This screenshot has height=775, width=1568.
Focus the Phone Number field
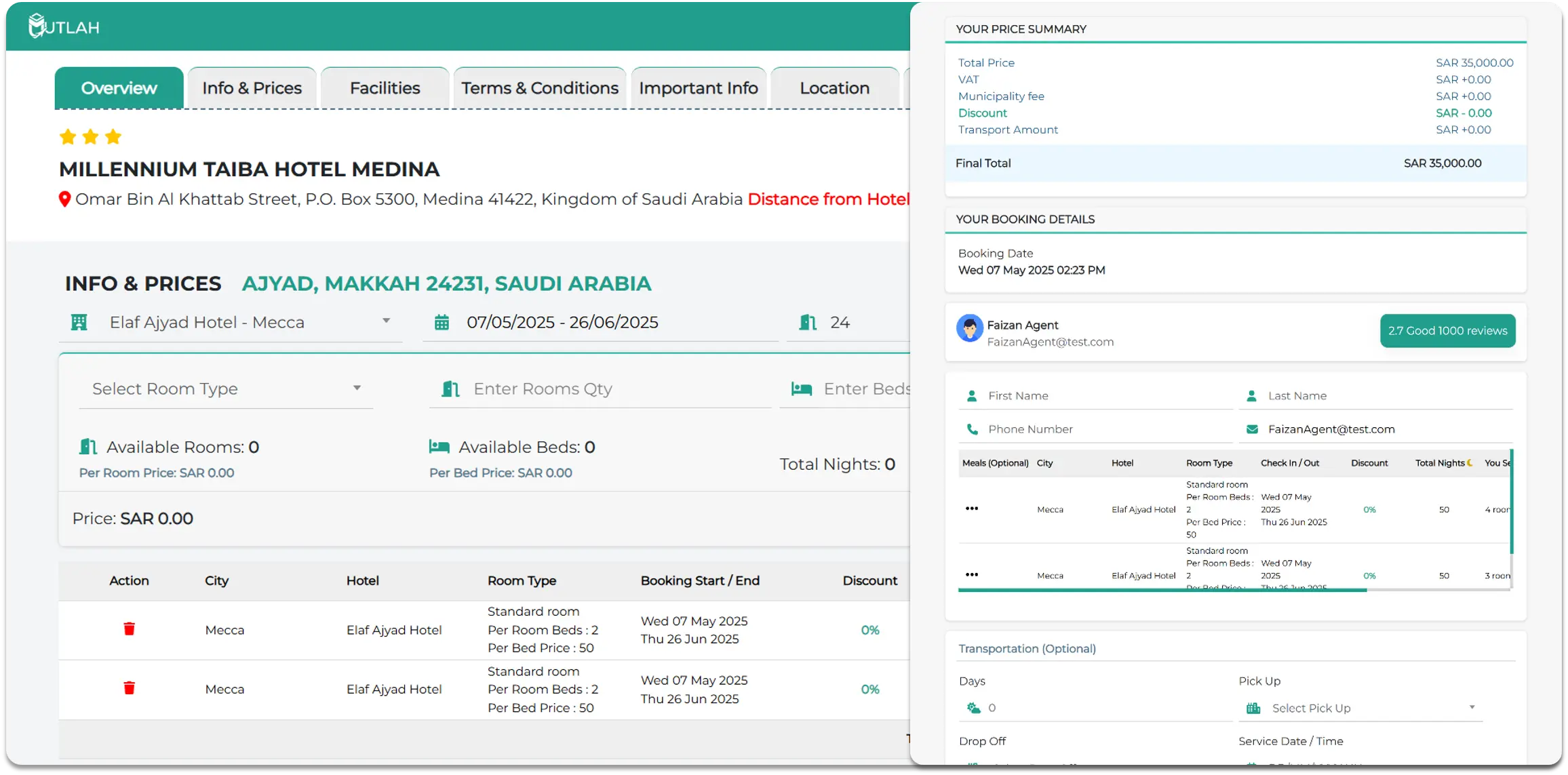pos(1096,429)
